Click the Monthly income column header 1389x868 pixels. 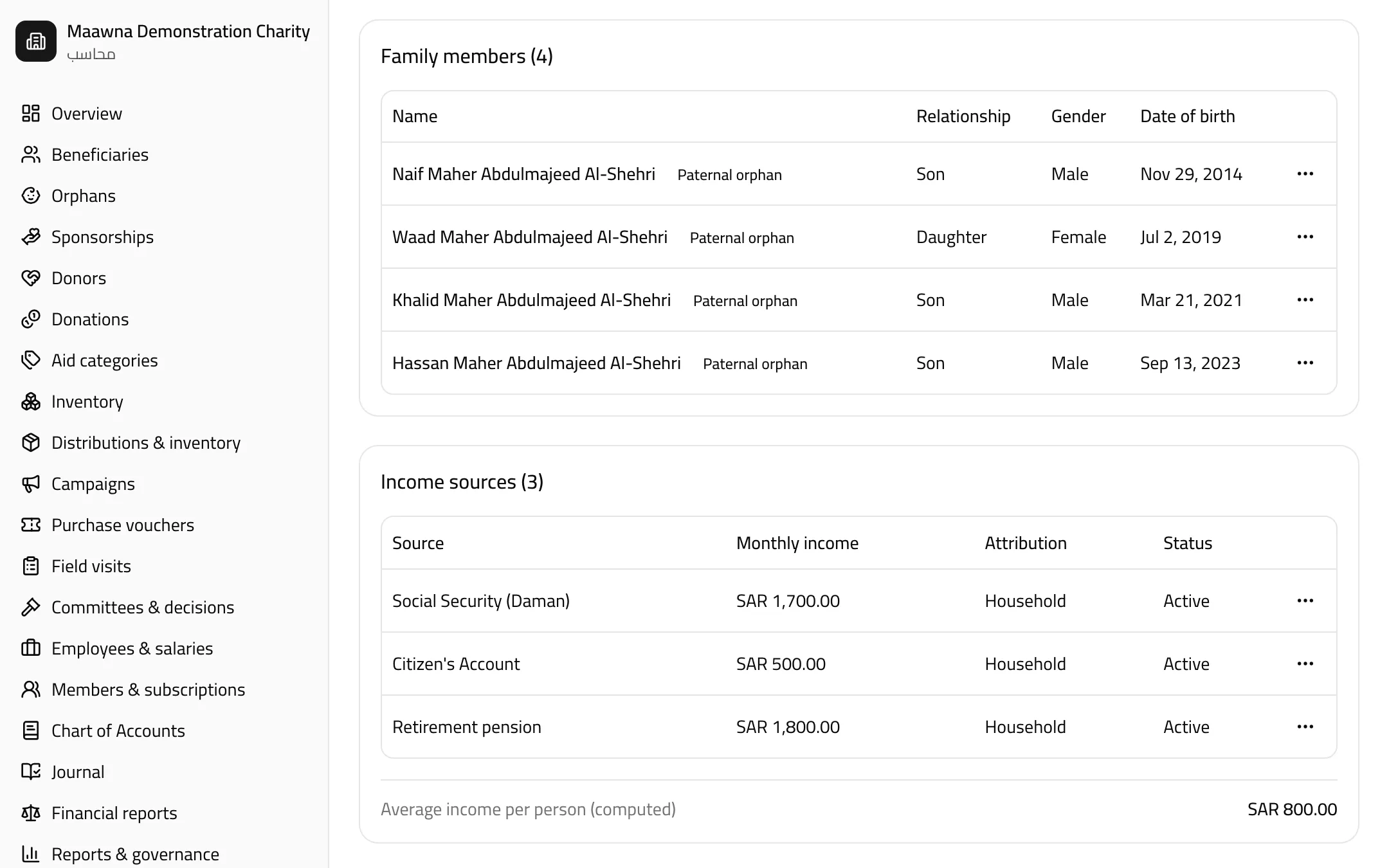[x=797, y=543]
